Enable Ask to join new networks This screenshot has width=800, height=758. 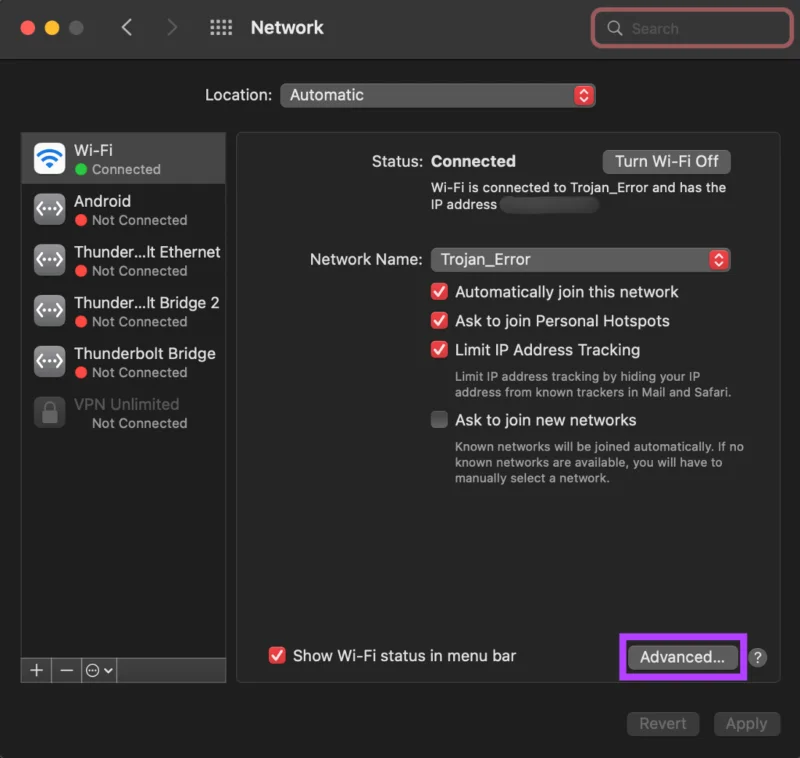coord(439,420)
